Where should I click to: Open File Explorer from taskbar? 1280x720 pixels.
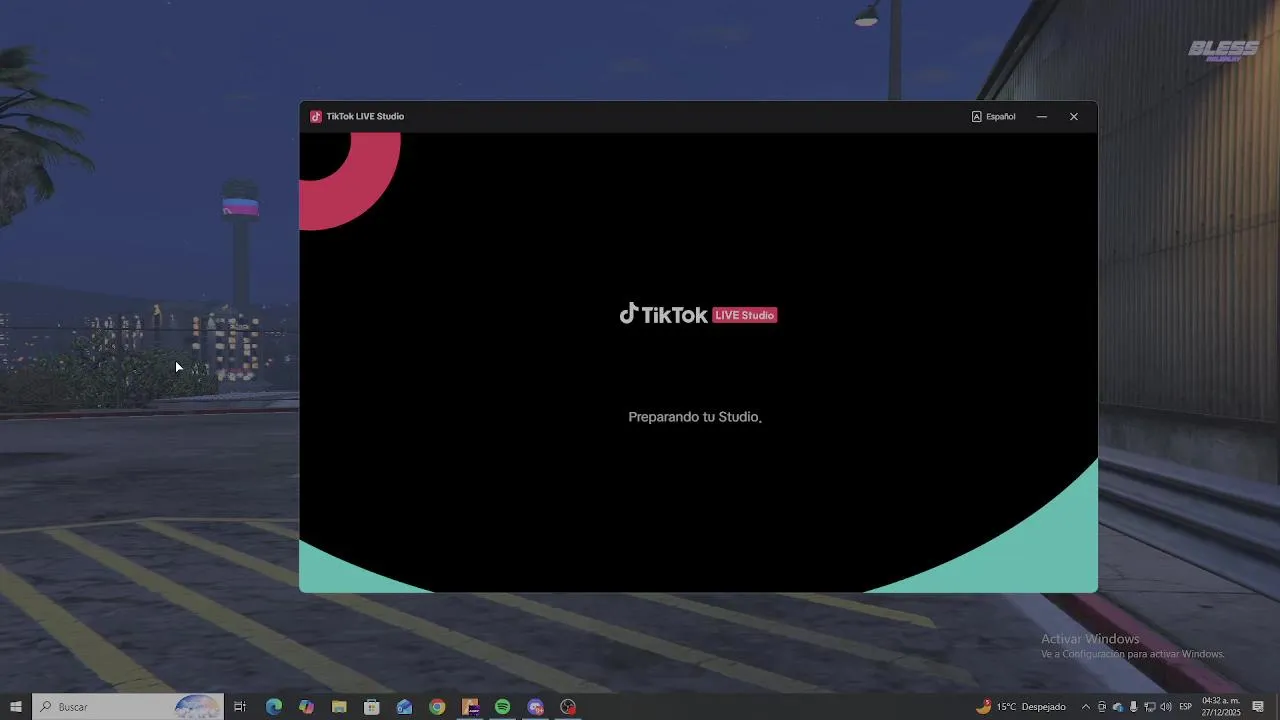click(x=339, y=707)
